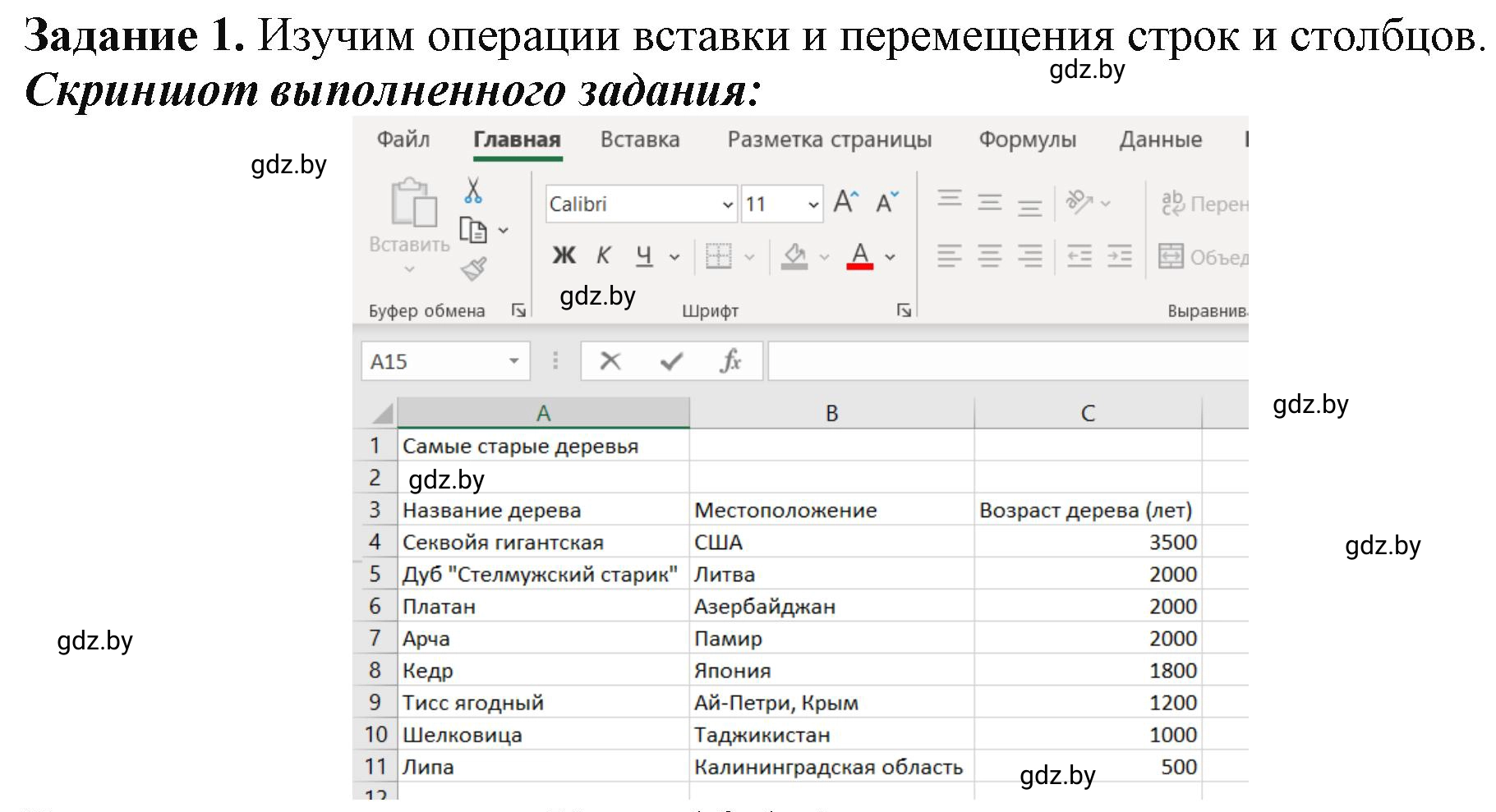Switch to the Главная tab
The image size is (1496, 812).
tap(517, 140)
